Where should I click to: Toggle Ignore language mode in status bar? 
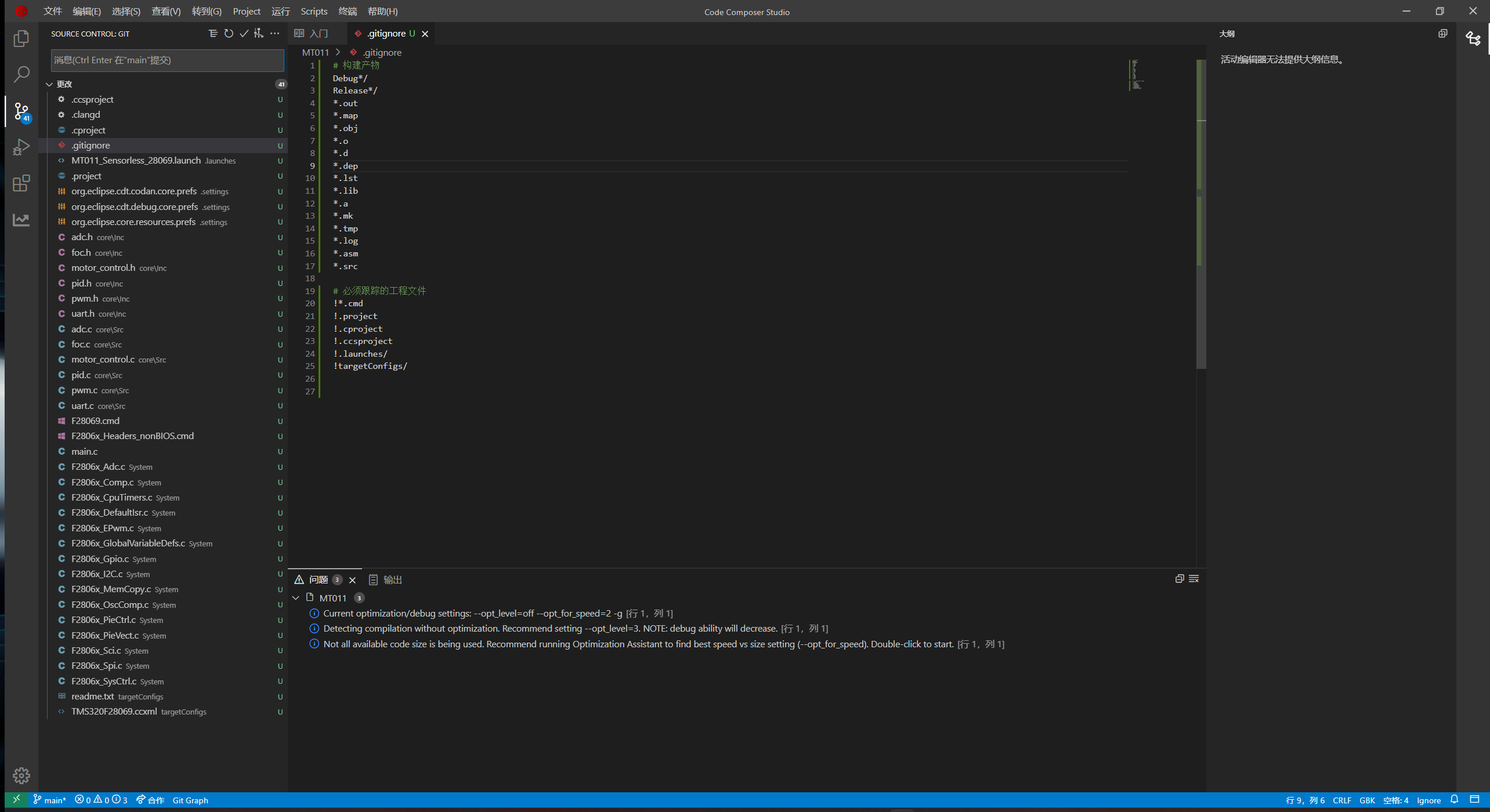(1428, 800)
